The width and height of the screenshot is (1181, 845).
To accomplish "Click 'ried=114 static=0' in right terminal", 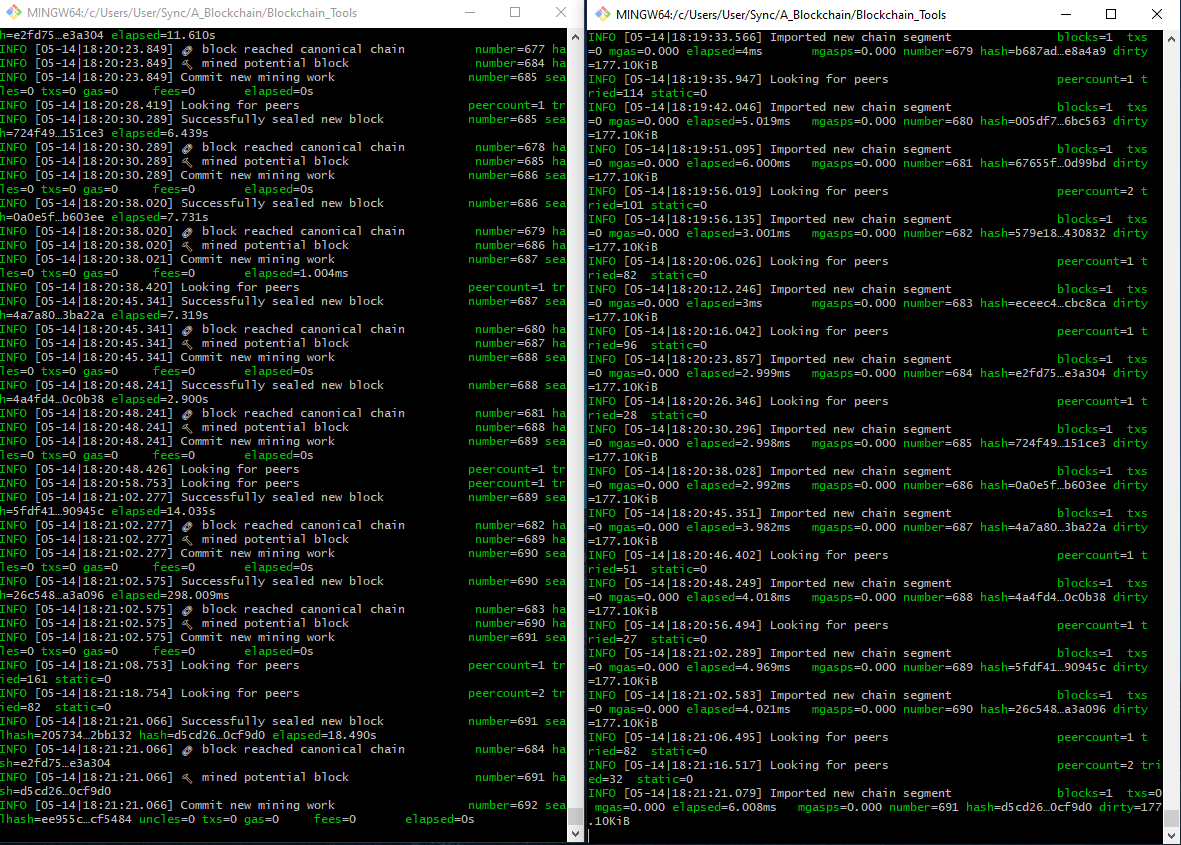I will tap(648, 93).
